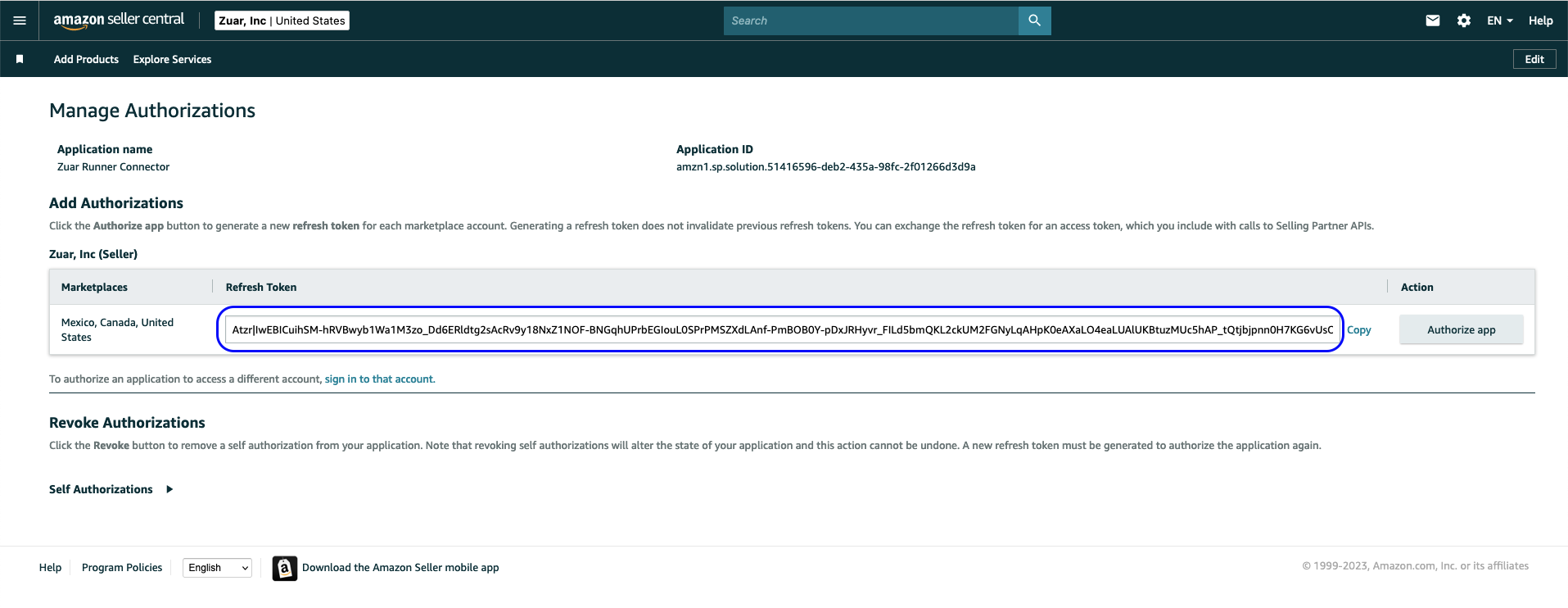
Task: Open the Zuar, Inc United States account switcher
Action: point(282,20)
